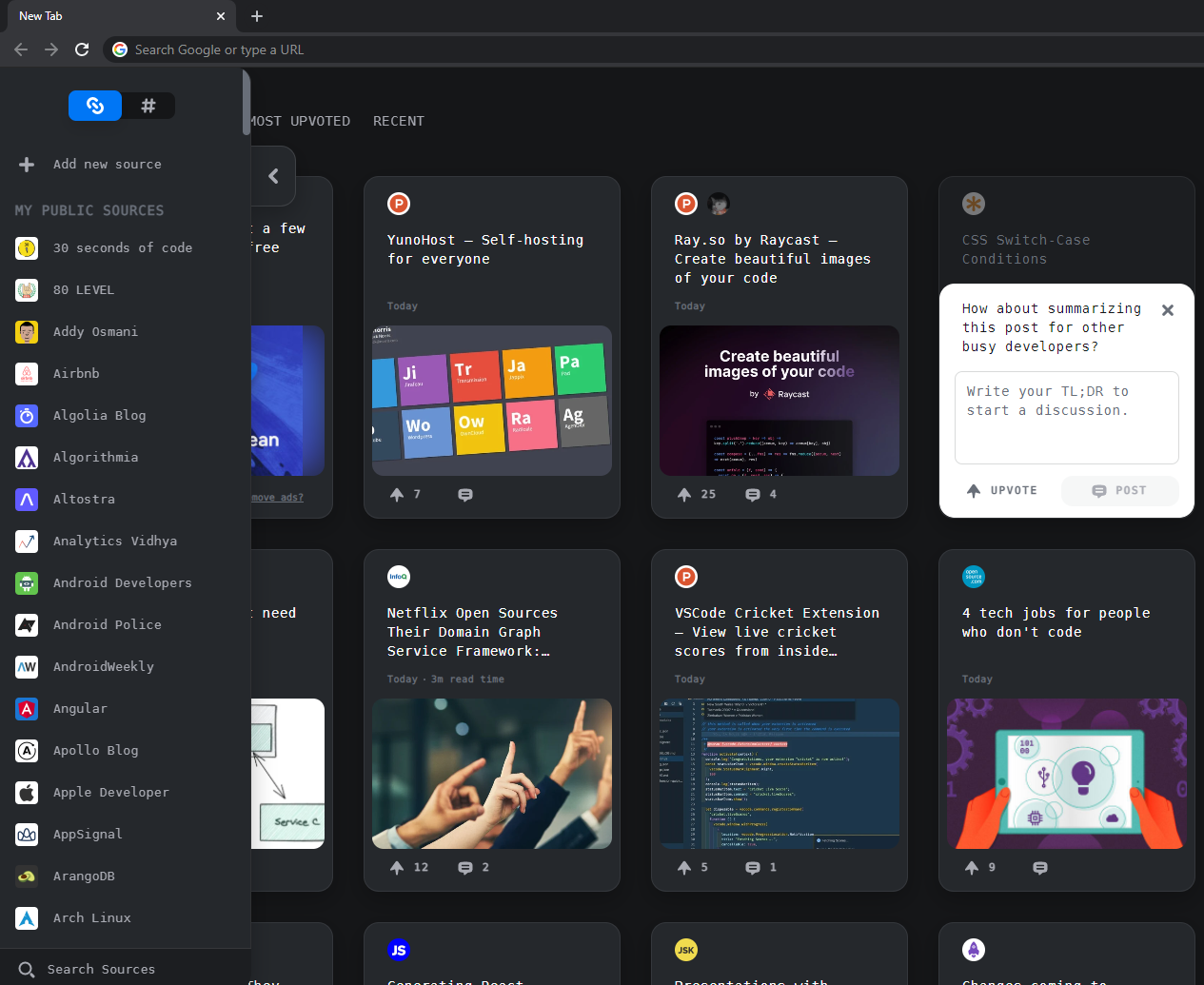Click the 30 seconds of code source icon

[26, 247]
